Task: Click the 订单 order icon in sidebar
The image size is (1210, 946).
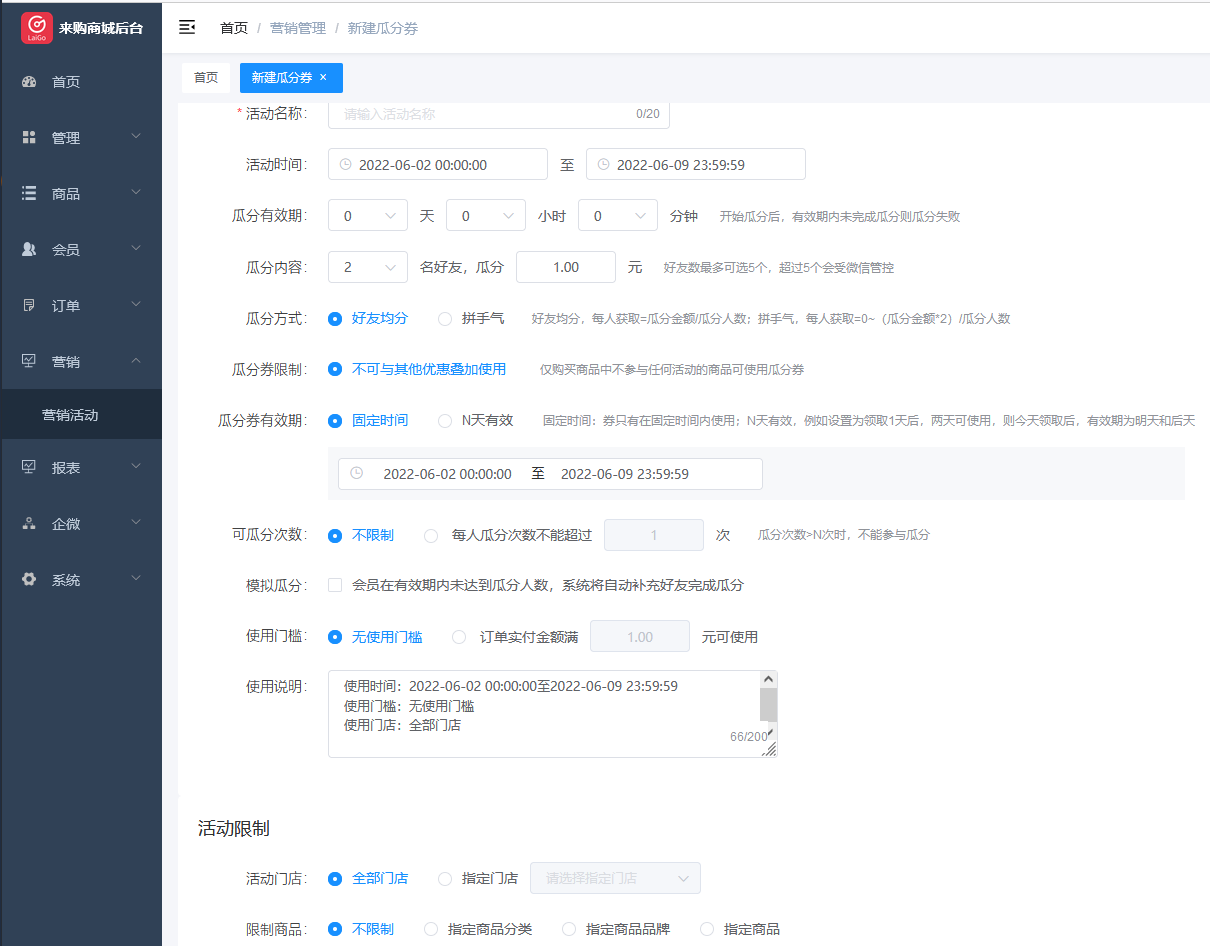Action: click(x=29, y=306)
